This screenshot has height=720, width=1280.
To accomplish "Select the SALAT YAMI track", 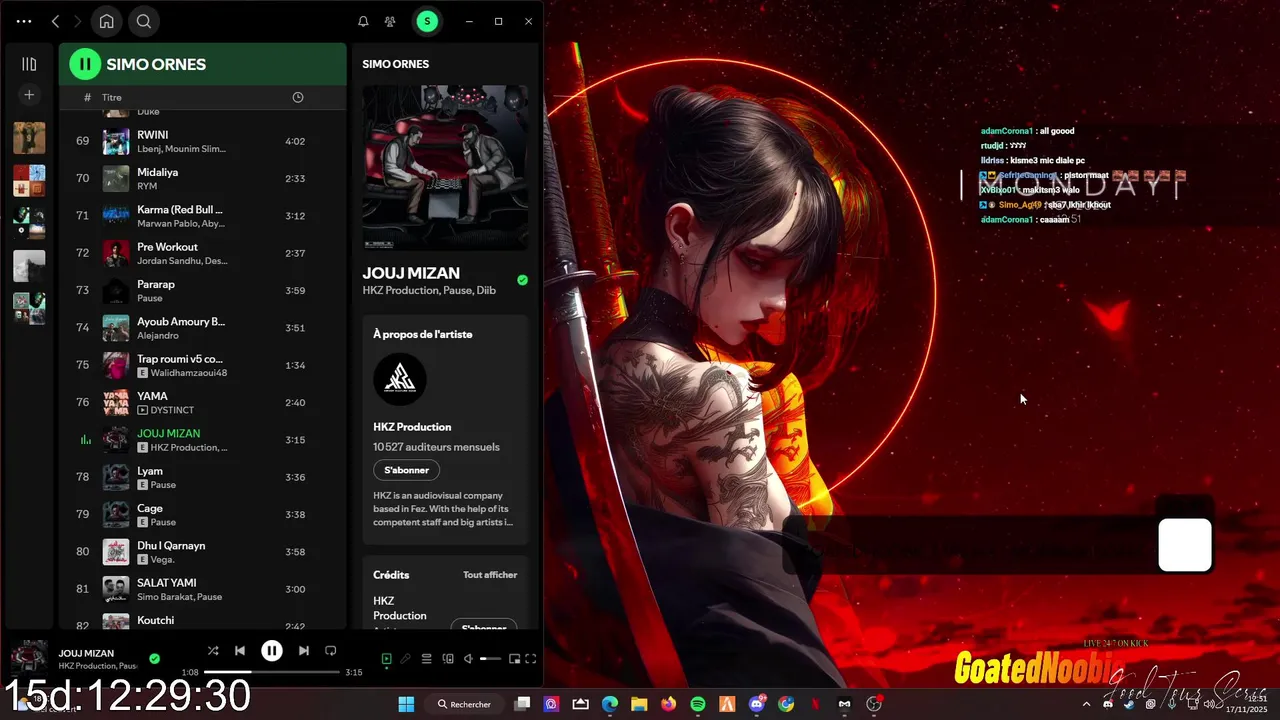I will tap(203, 589).
